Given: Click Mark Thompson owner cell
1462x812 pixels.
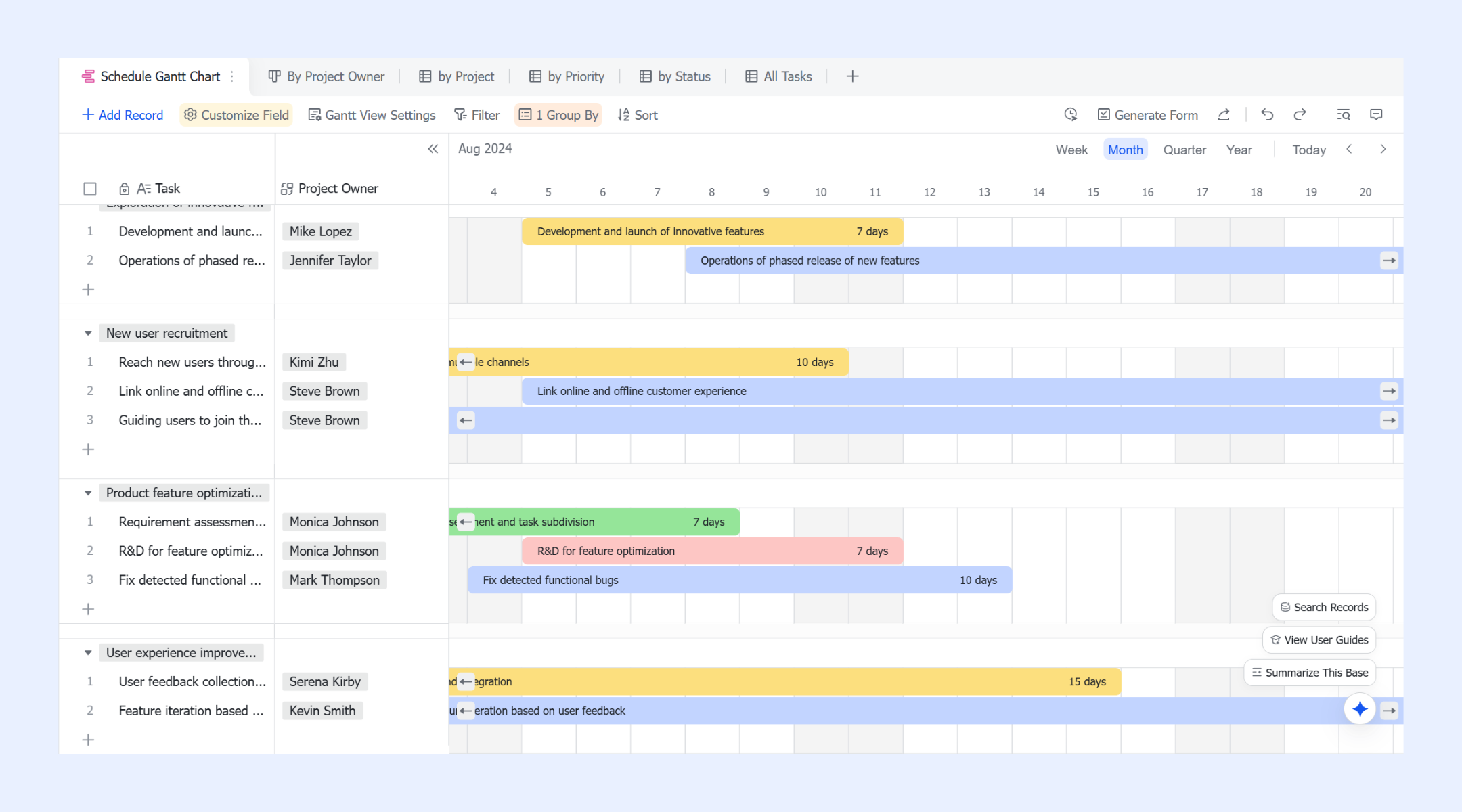Looking at the screenshot, I should pos(334,580).
